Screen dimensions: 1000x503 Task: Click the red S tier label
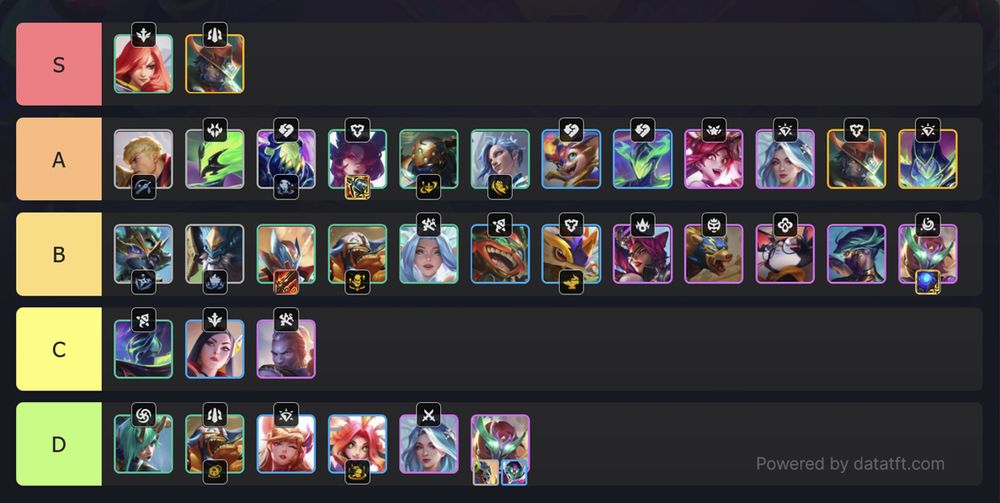59,64
